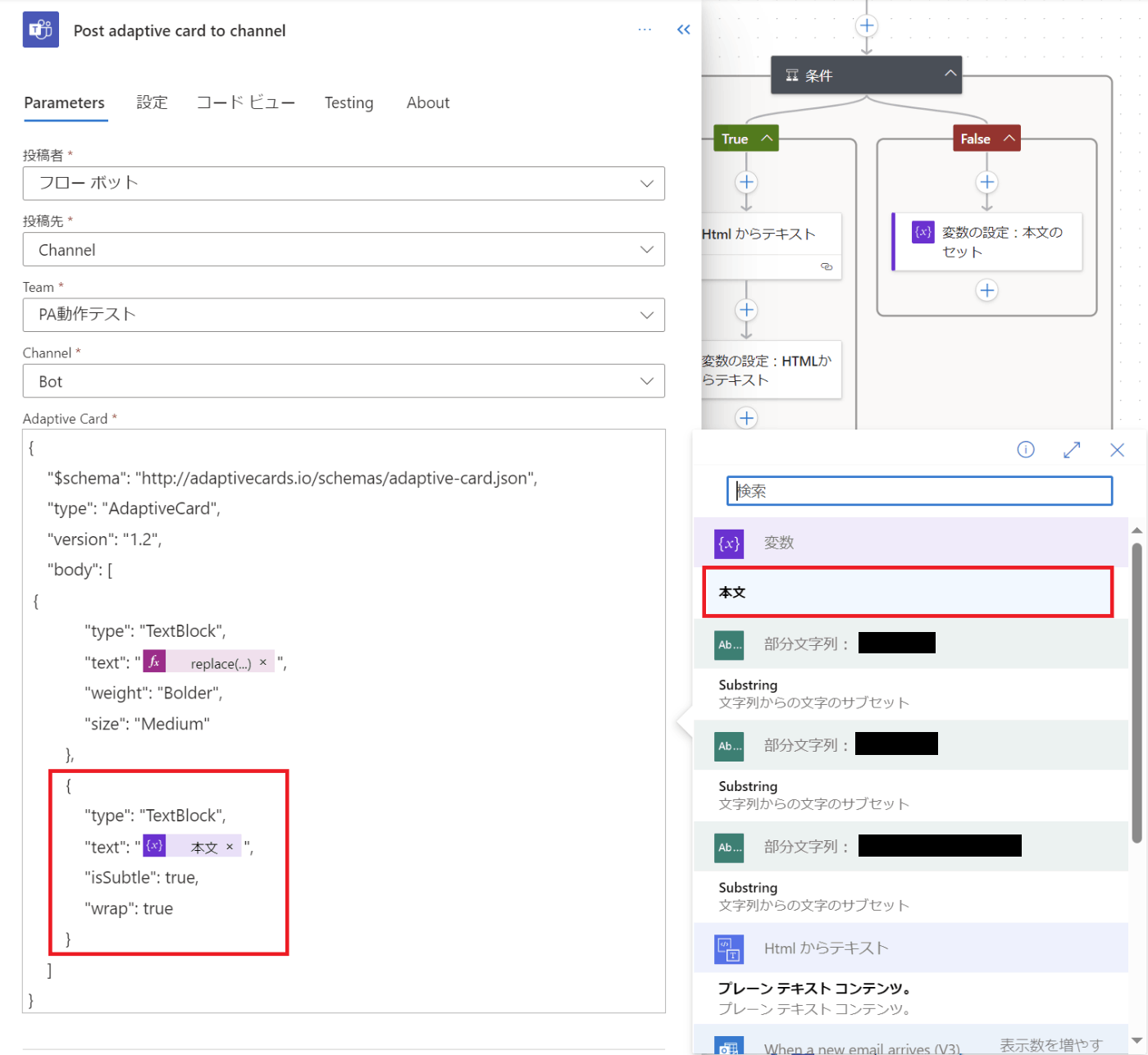Click the 検索 search field in dynamic content

coord(919,491)
